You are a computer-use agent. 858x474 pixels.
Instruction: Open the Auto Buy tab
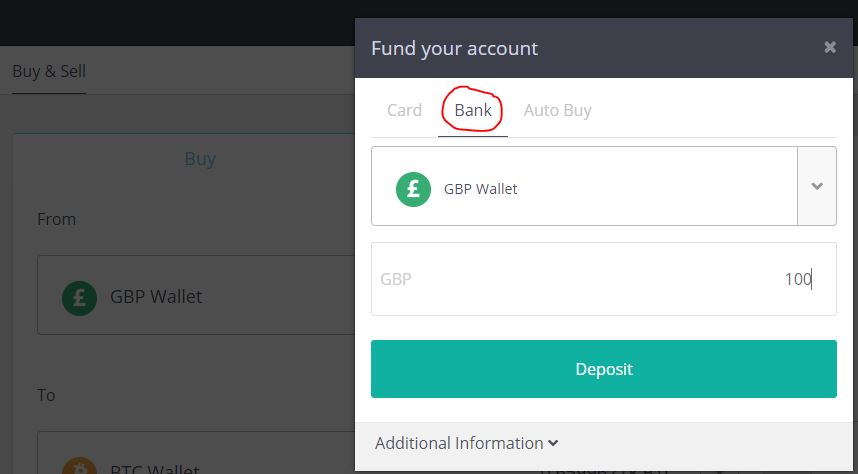pyautogui.click(x=557, y=111)
